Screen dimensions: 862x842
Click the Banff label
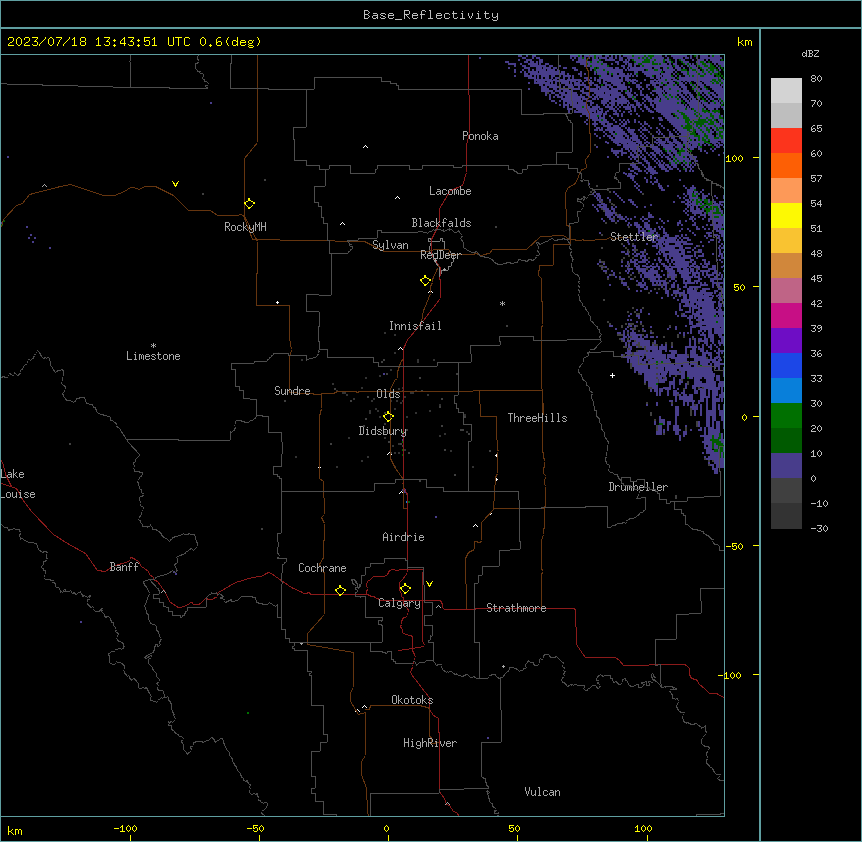click(124, 567)
